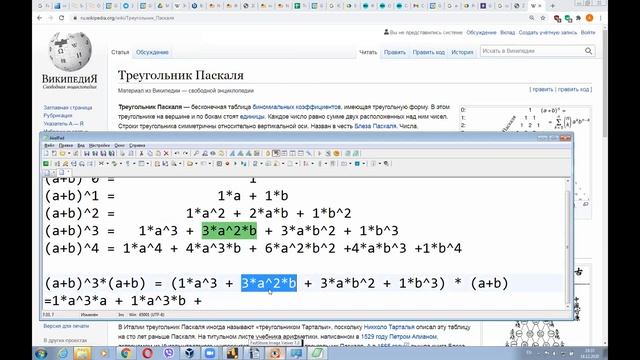Open Вид menu in AkelPad
This screenshot has height=360, width=640.
[81, 145]
